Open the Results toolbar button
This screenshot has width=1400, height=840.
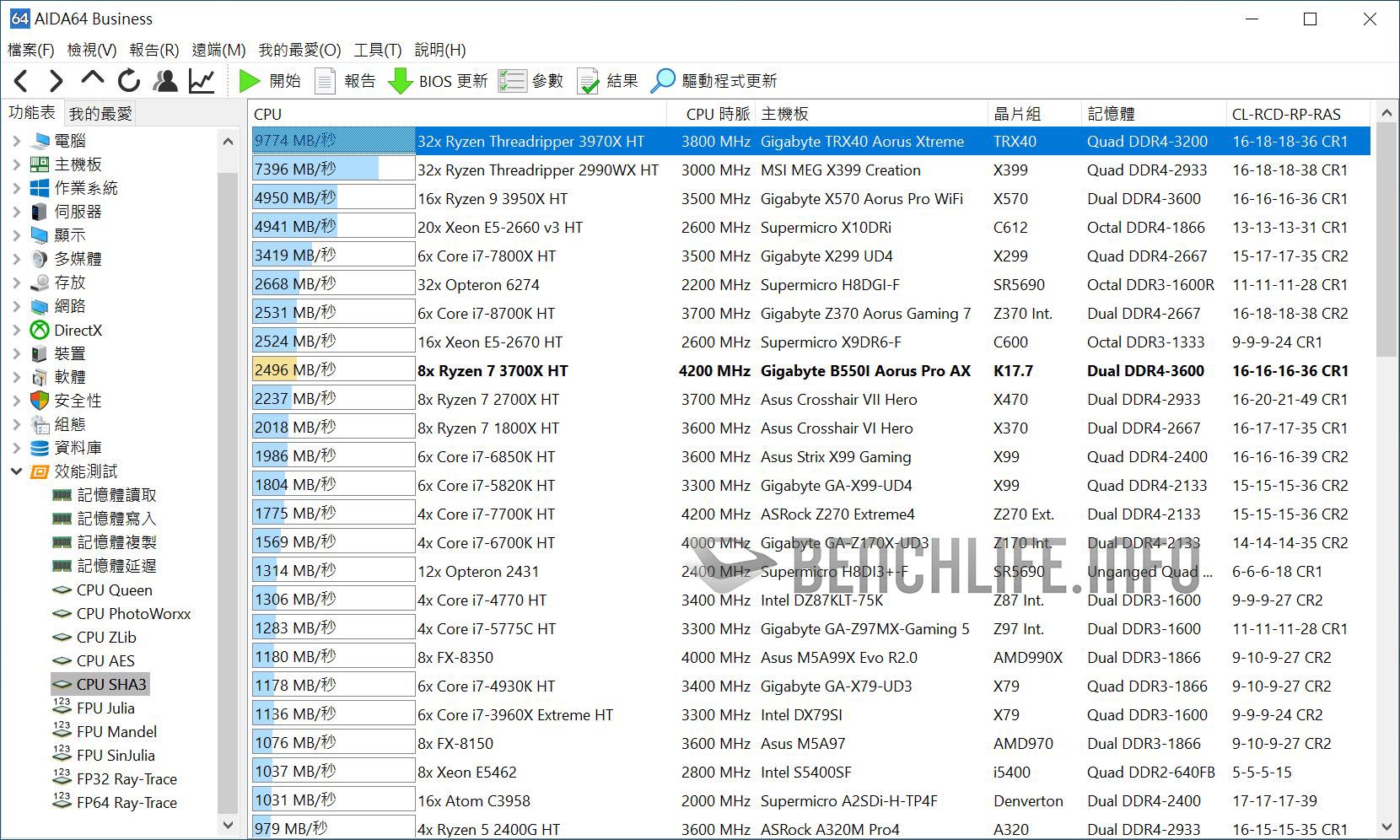click(x=607, y=81)
